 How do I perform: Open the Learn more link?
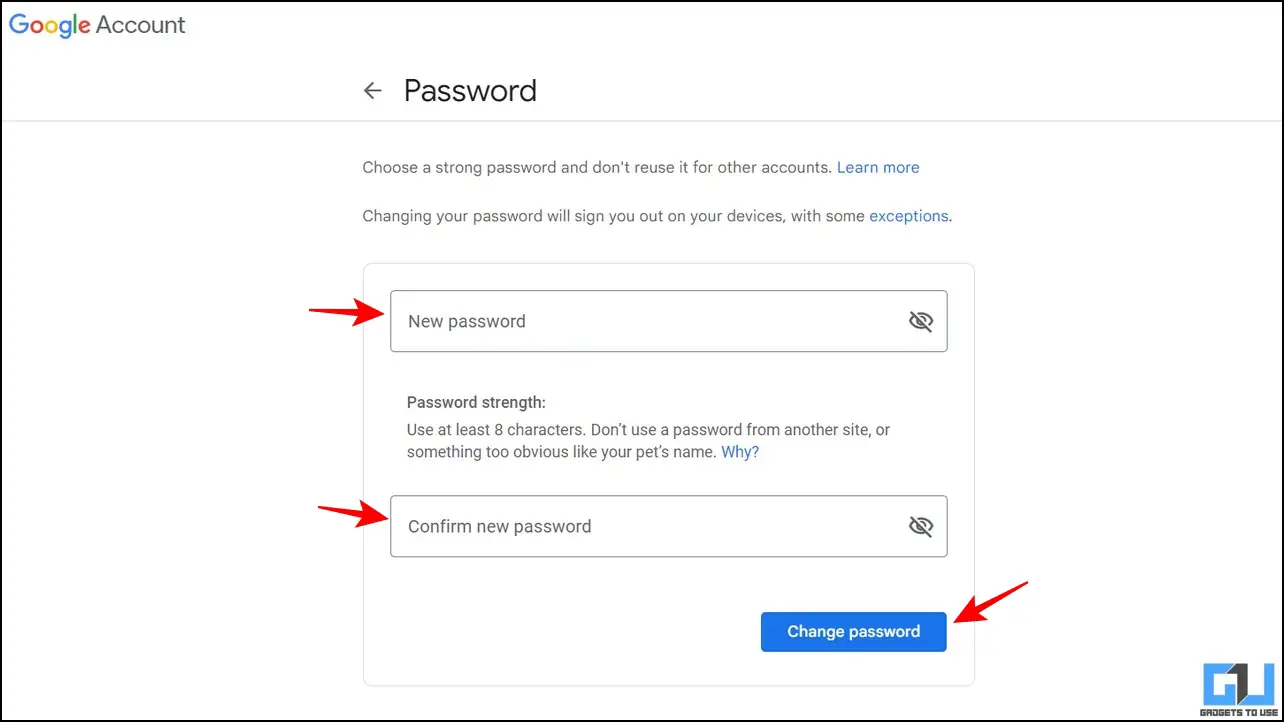[878, 167]
